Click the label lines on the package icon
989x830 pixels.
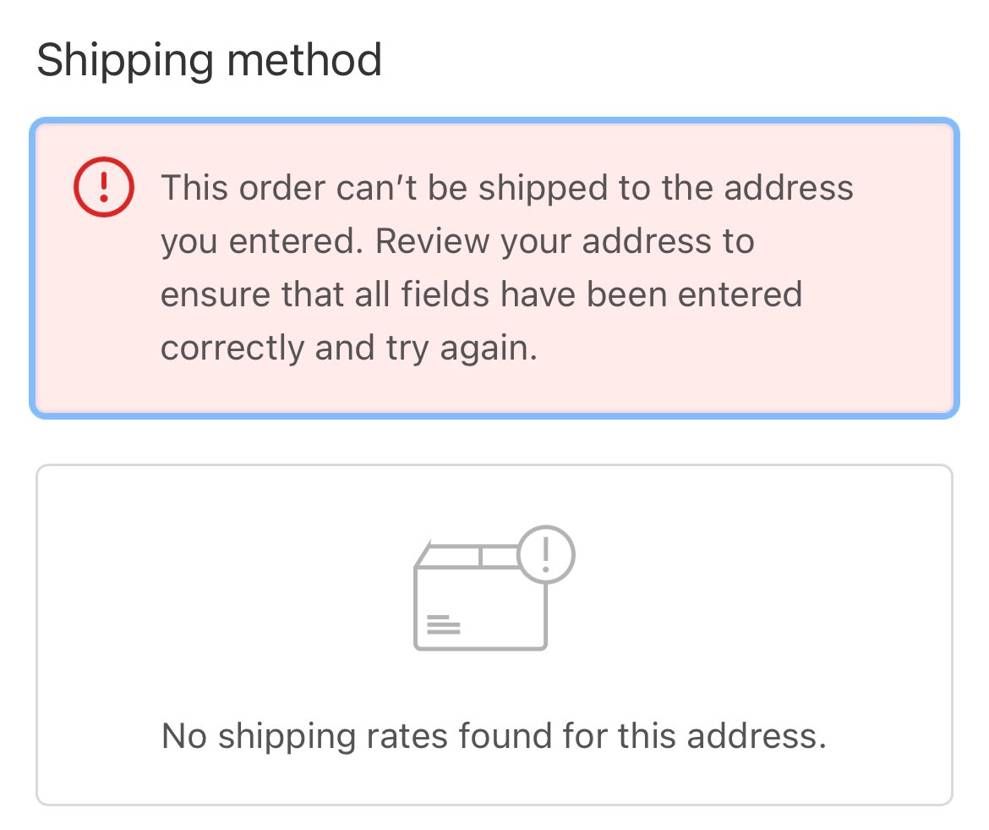(442, 625)
